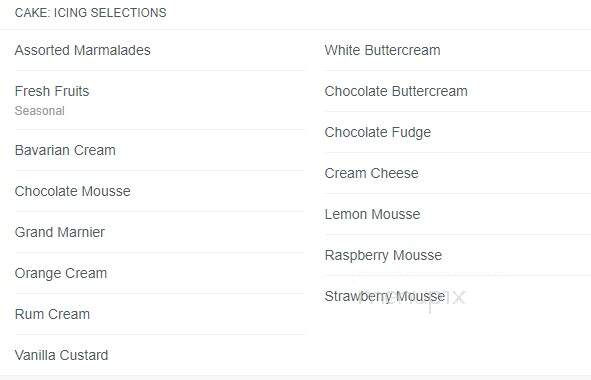Click the divider line below White Buttercream
Image resolution: width=591 pixels, height=380 pixels.
click(458, 70)
